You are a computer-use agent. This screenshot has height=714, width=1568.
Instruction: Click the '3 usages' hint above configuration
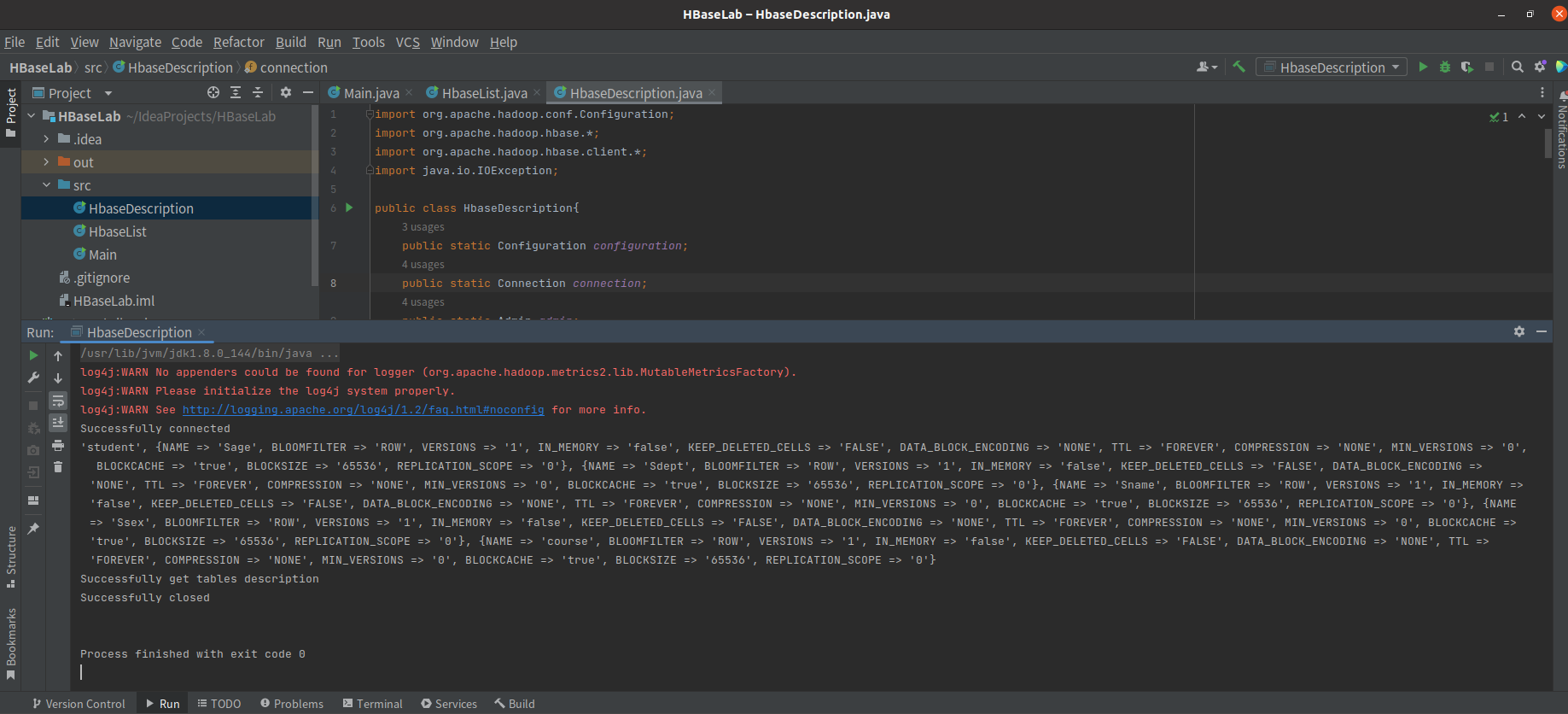(x=423, y=227)
